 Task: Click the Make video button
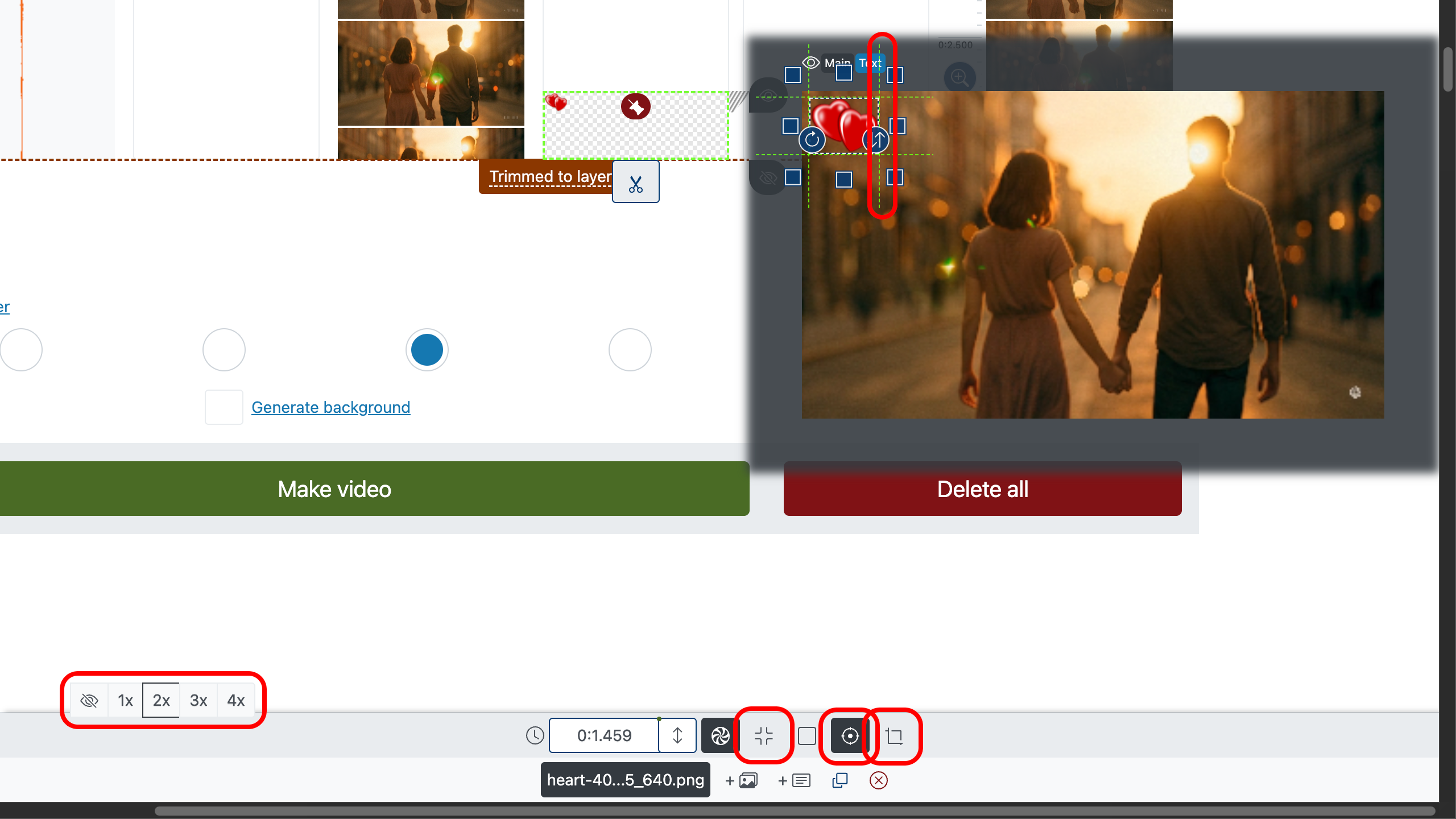coord(334,489)
